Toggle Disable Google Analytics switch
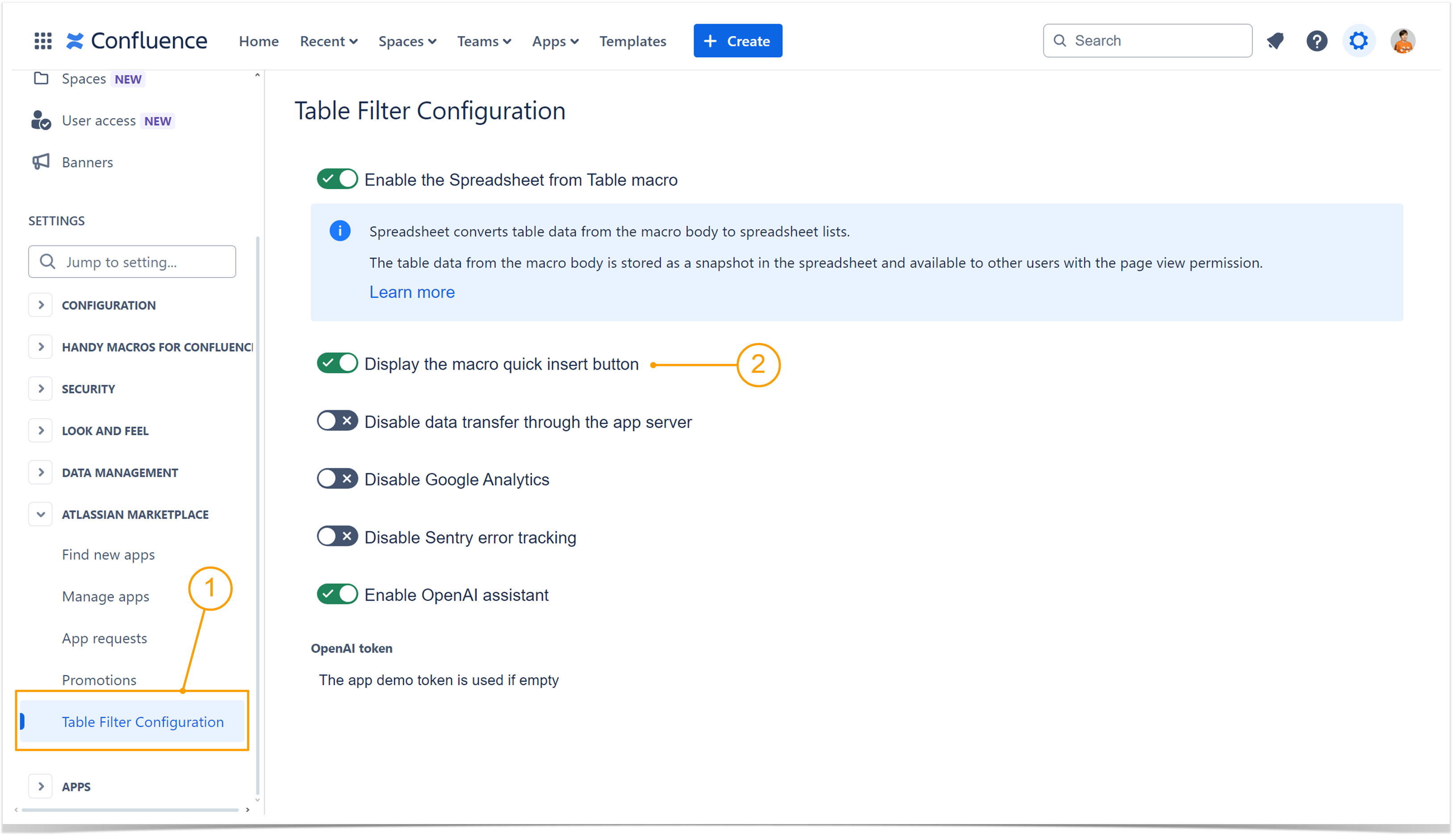Viewport: 1456px width, 837px height. tap(338, 479)
